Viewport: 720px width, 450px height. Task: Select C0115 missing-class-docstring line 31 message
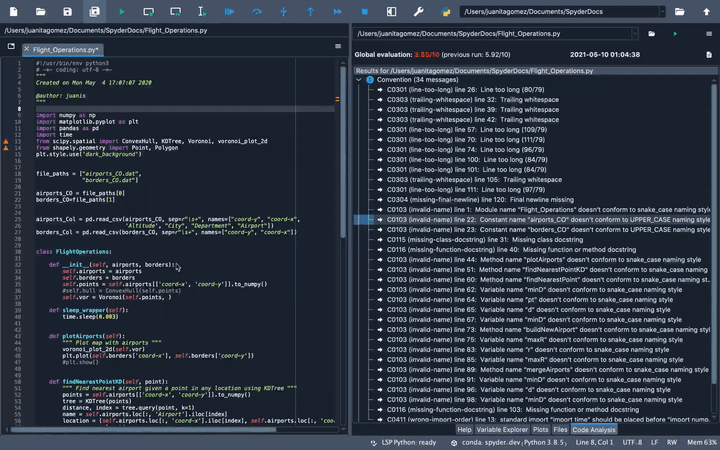click(x=485, y=240)
